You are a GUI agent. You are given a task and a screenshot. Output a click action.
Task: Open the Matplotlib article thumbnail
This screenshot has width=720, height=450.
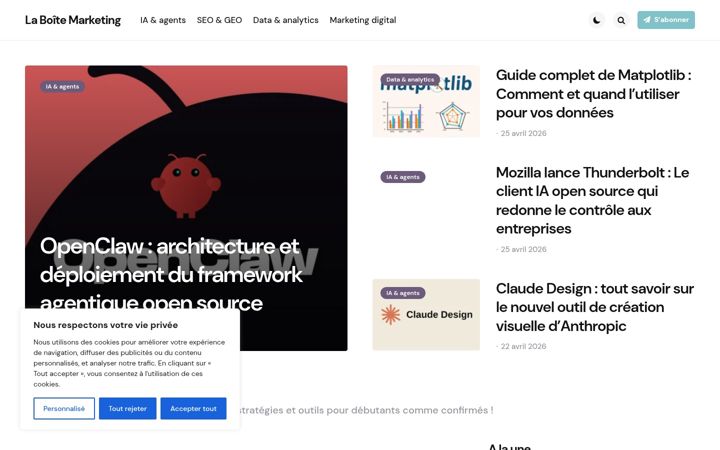[x=426, y=101]
